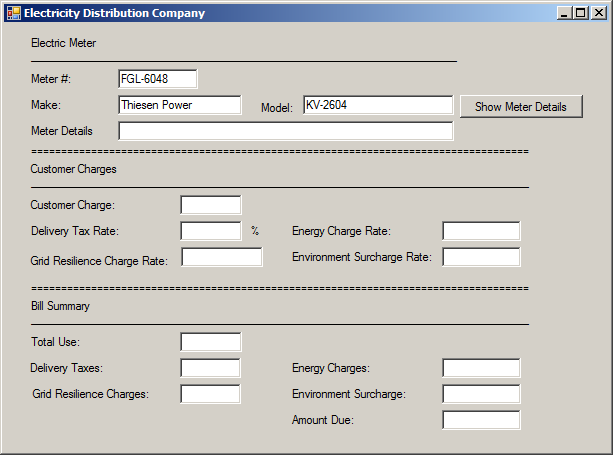Click the 'Customer Charges' section heading

point(73,169)
